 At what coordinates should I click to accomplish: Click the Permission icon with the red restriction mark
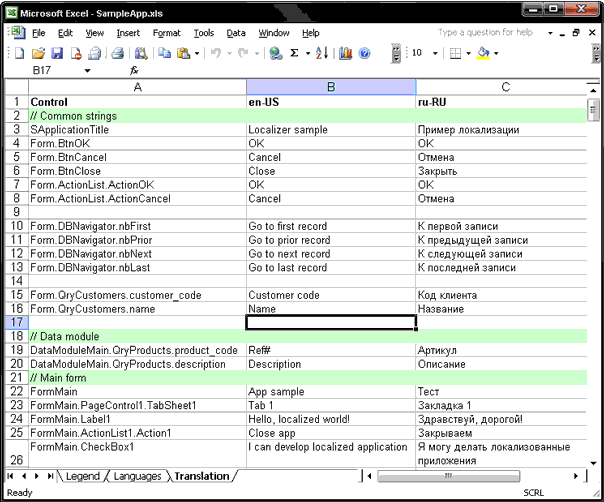click(x=76, y=53)
